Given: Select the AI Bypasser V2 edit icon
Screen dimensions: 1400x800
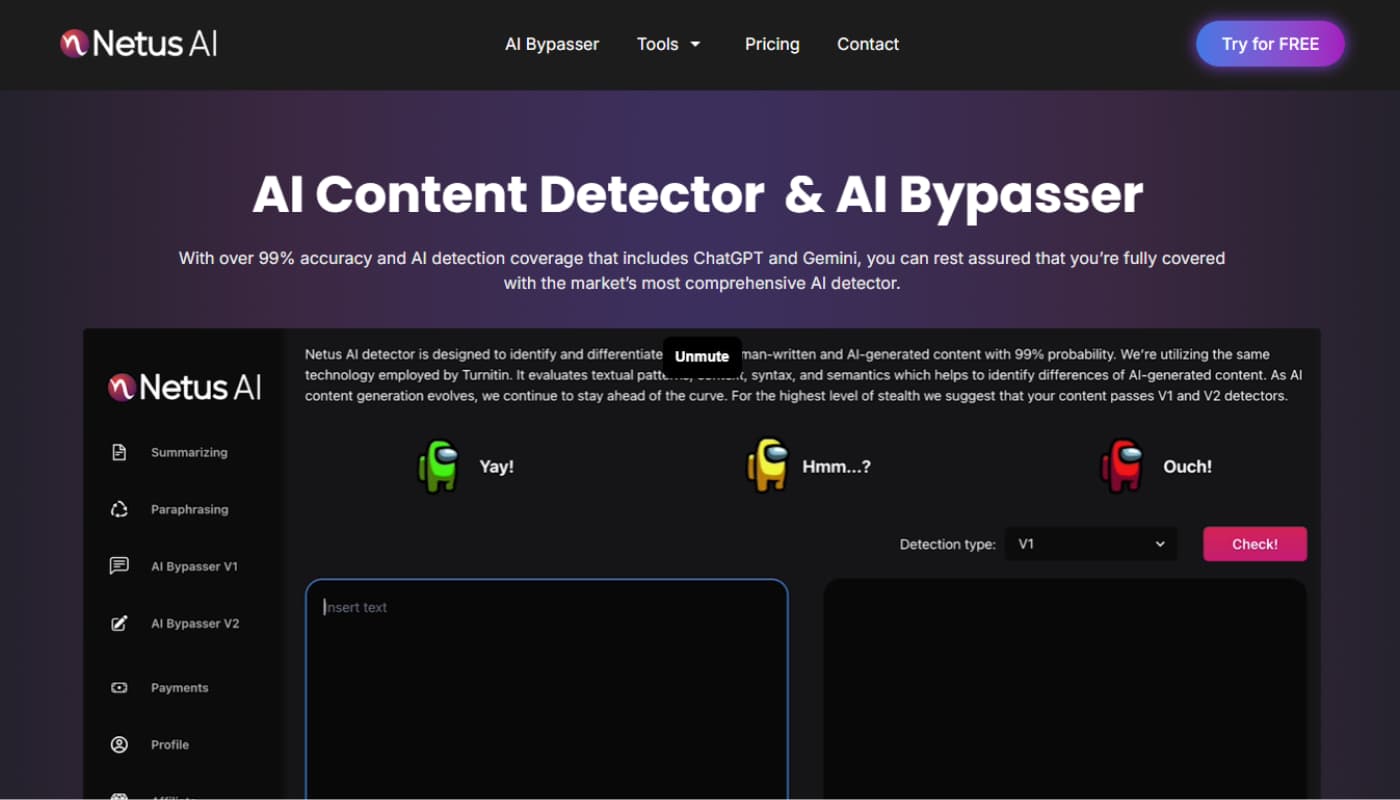Looking at the screenshot, I should 119,623.
